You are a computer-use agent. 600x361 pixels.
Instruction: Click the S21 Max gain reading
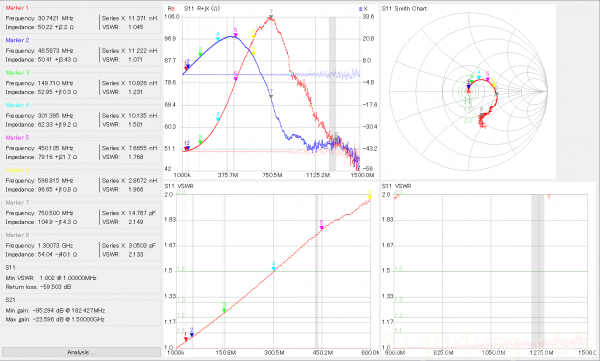(x=55, y=320)
